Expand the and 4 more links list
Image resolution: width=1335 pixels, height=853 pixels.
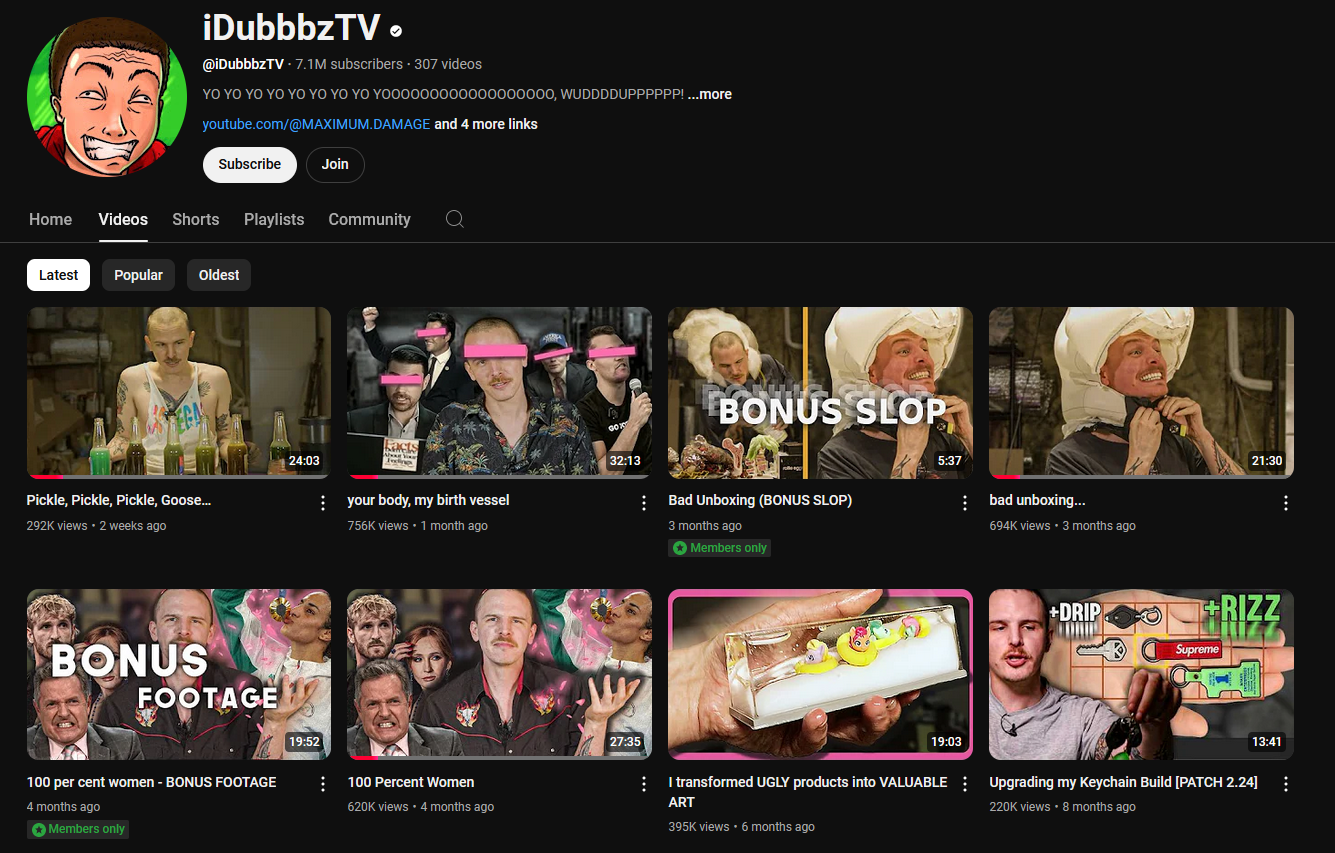pyautogui.click(x=486, y=124)
